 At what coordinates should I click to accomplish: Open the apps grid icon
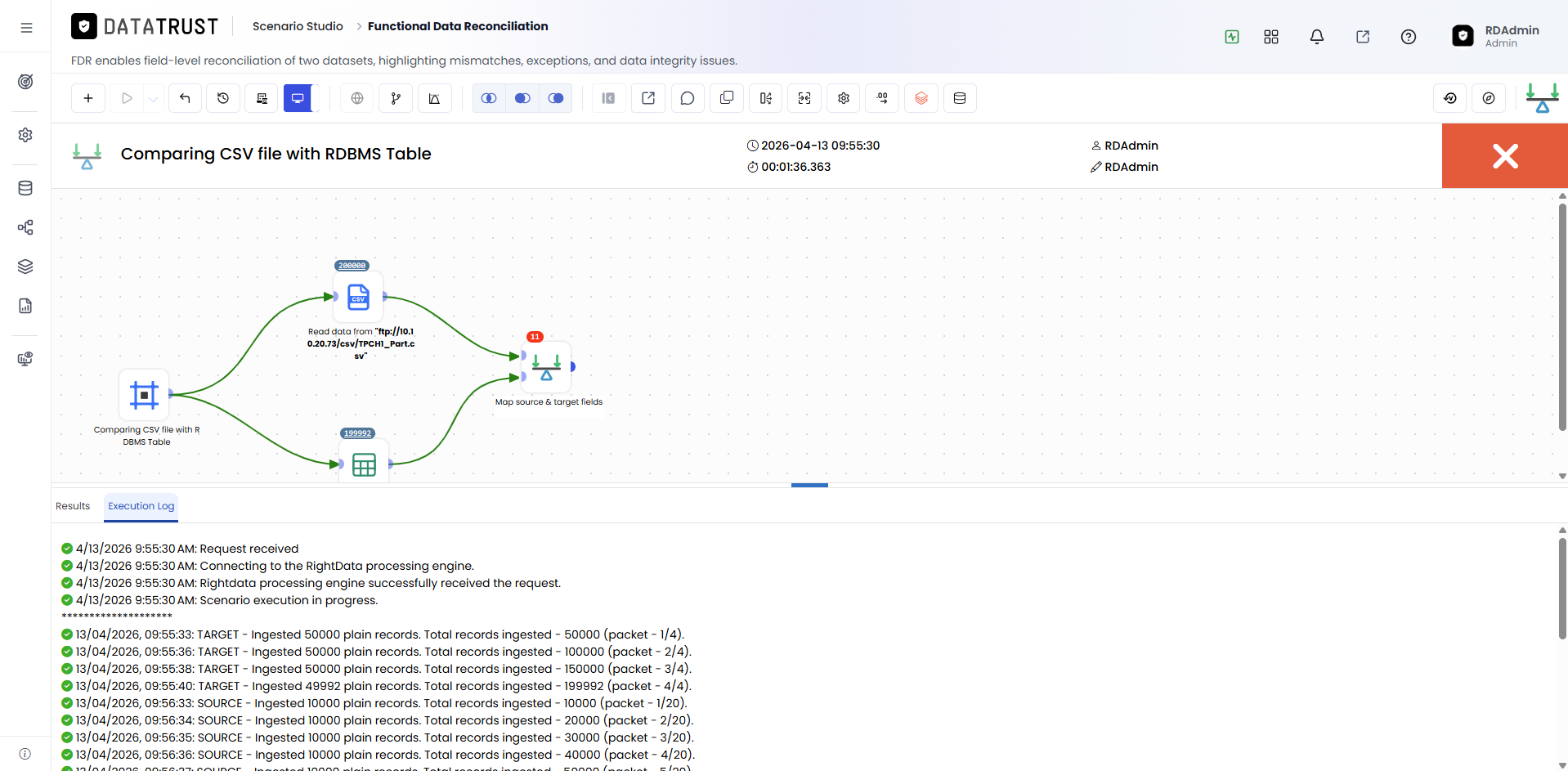[x=1271, y=37]
